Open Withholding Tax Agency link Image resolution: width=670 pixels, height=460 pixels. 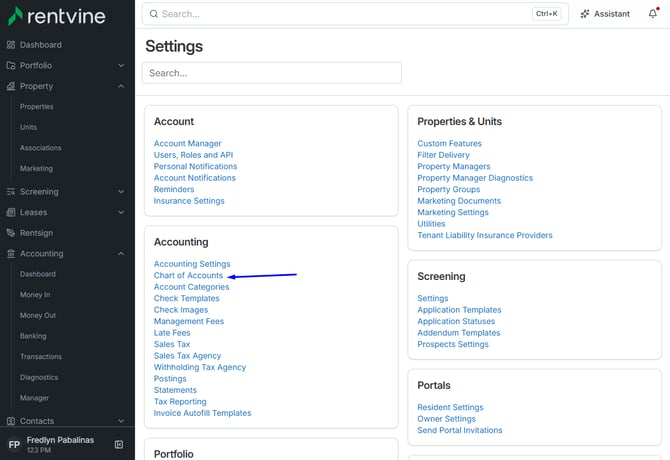[200, 367]
